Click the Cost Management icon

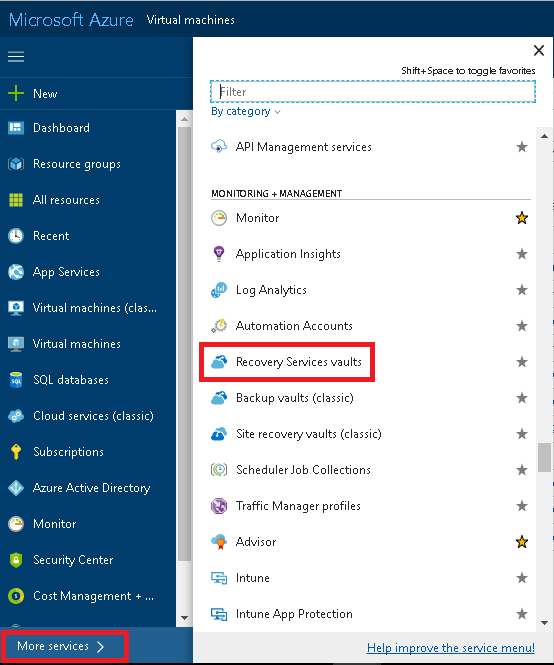(x=16, y=596)
